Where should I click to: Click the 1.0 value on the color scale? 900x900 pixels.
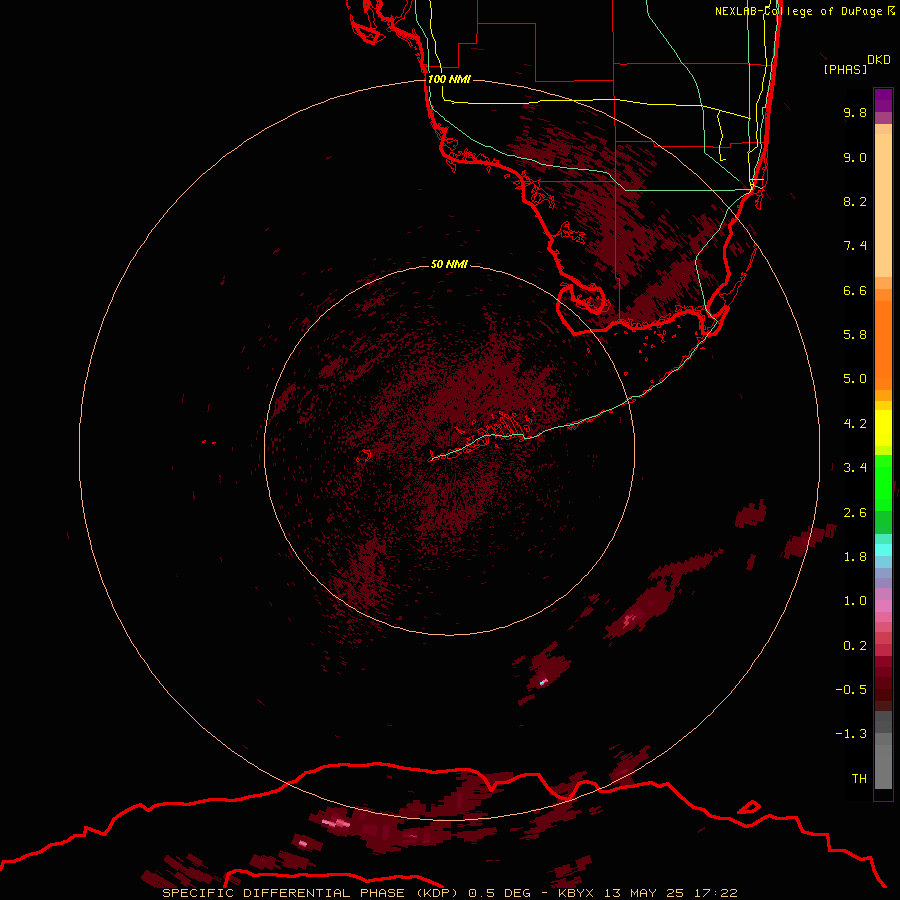tap(855, 601)
